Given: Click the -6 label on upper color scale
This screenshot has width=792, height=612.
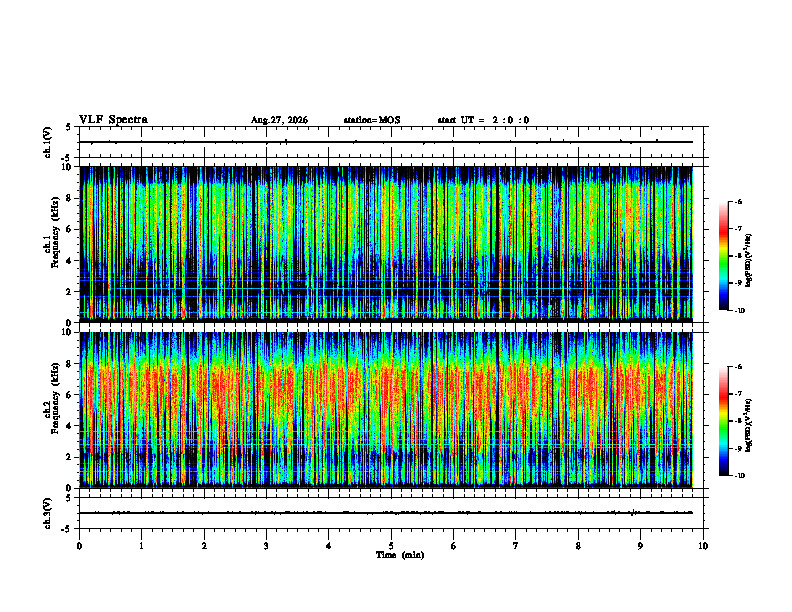Looking at the screenshot, I should (x=737, y=201).
